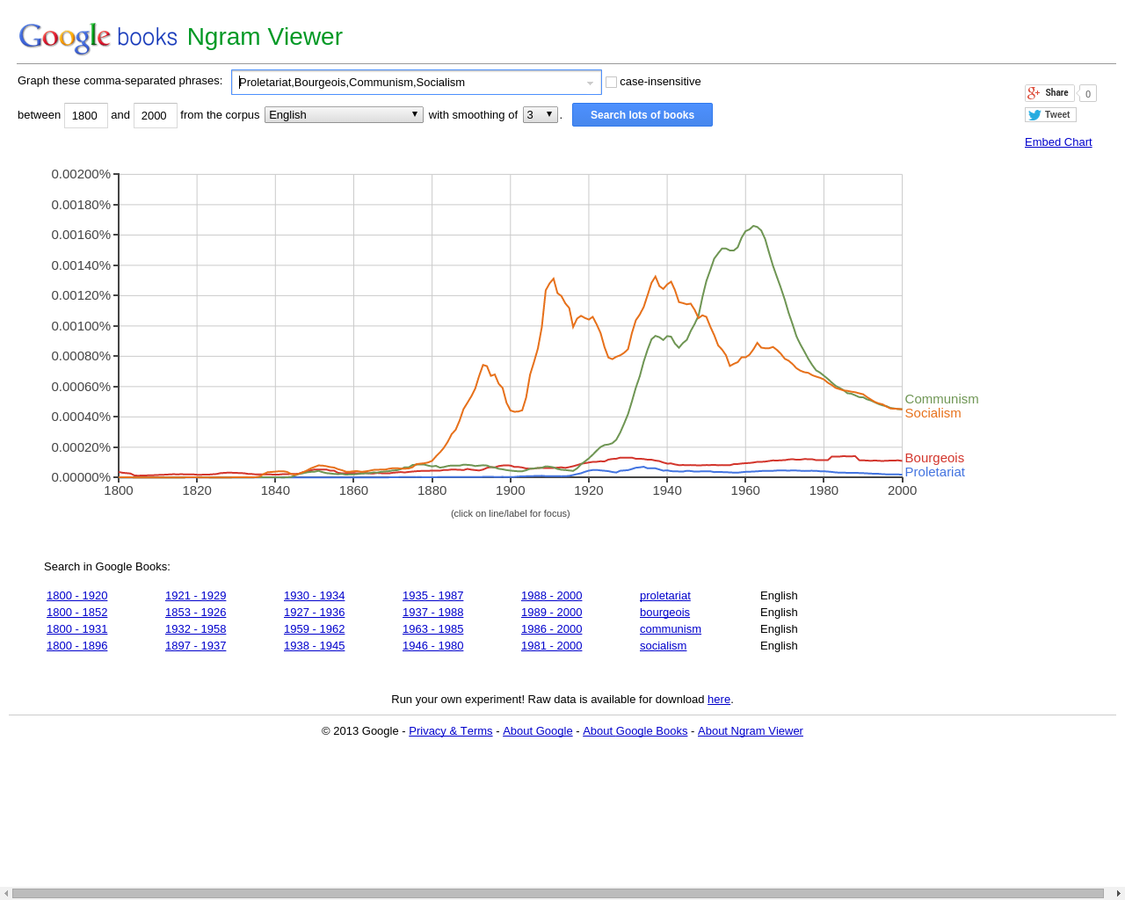Expand the phrase input suggestions arrow
1125x900 pixels.
click(x=590, y=83)
